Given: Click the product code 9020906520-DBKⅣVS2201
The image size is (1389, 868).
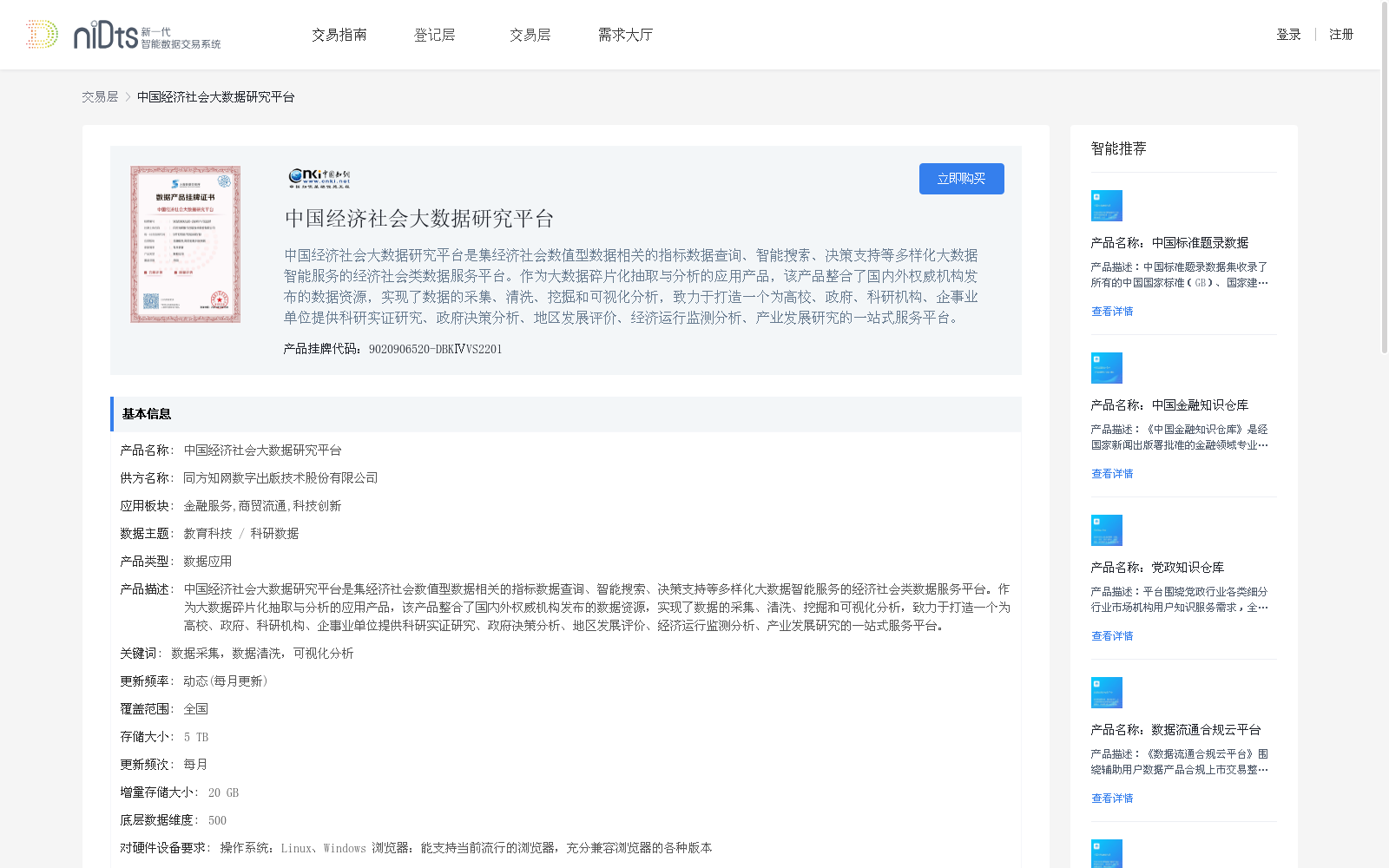Looking at the screenshot, I should [x=435, y=349].
